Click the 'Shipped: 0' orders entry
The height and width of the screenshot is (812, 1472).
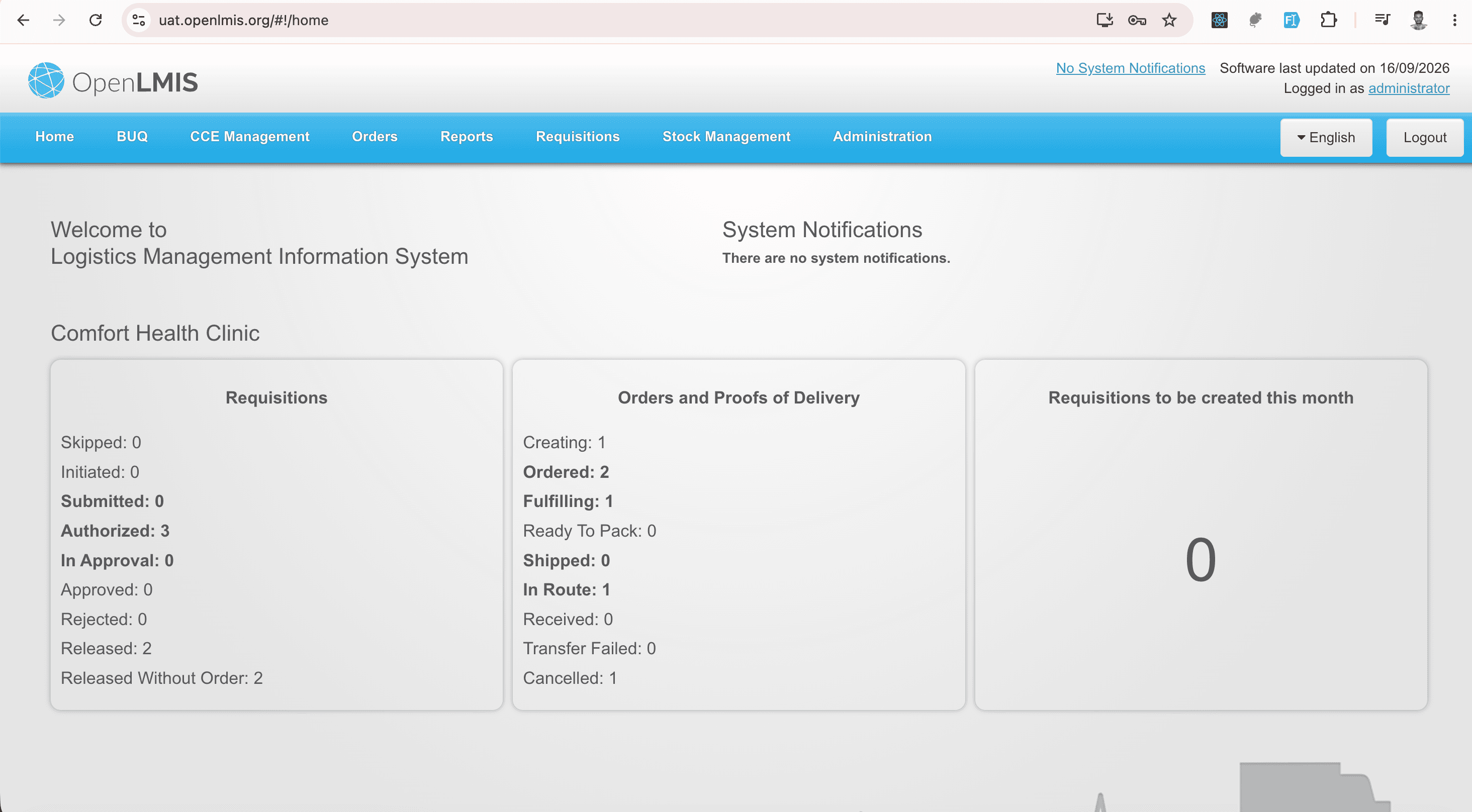(x=566, y=560)
